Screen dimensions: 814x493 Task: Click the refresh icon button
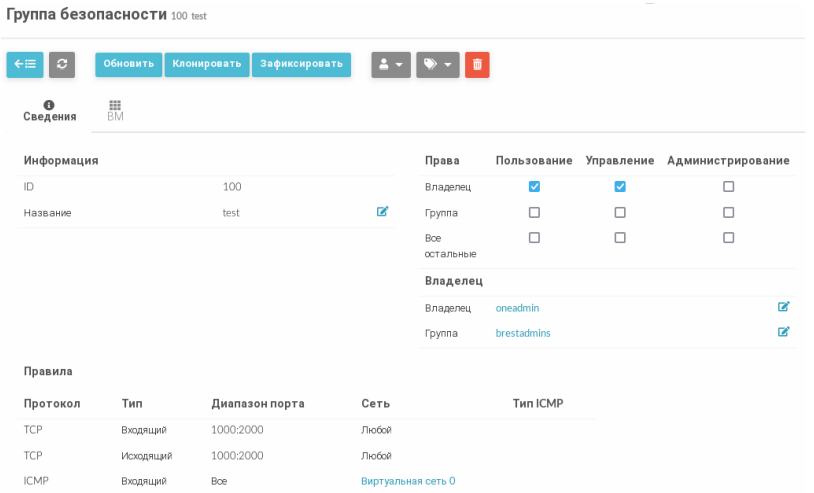tap(62, 64)
